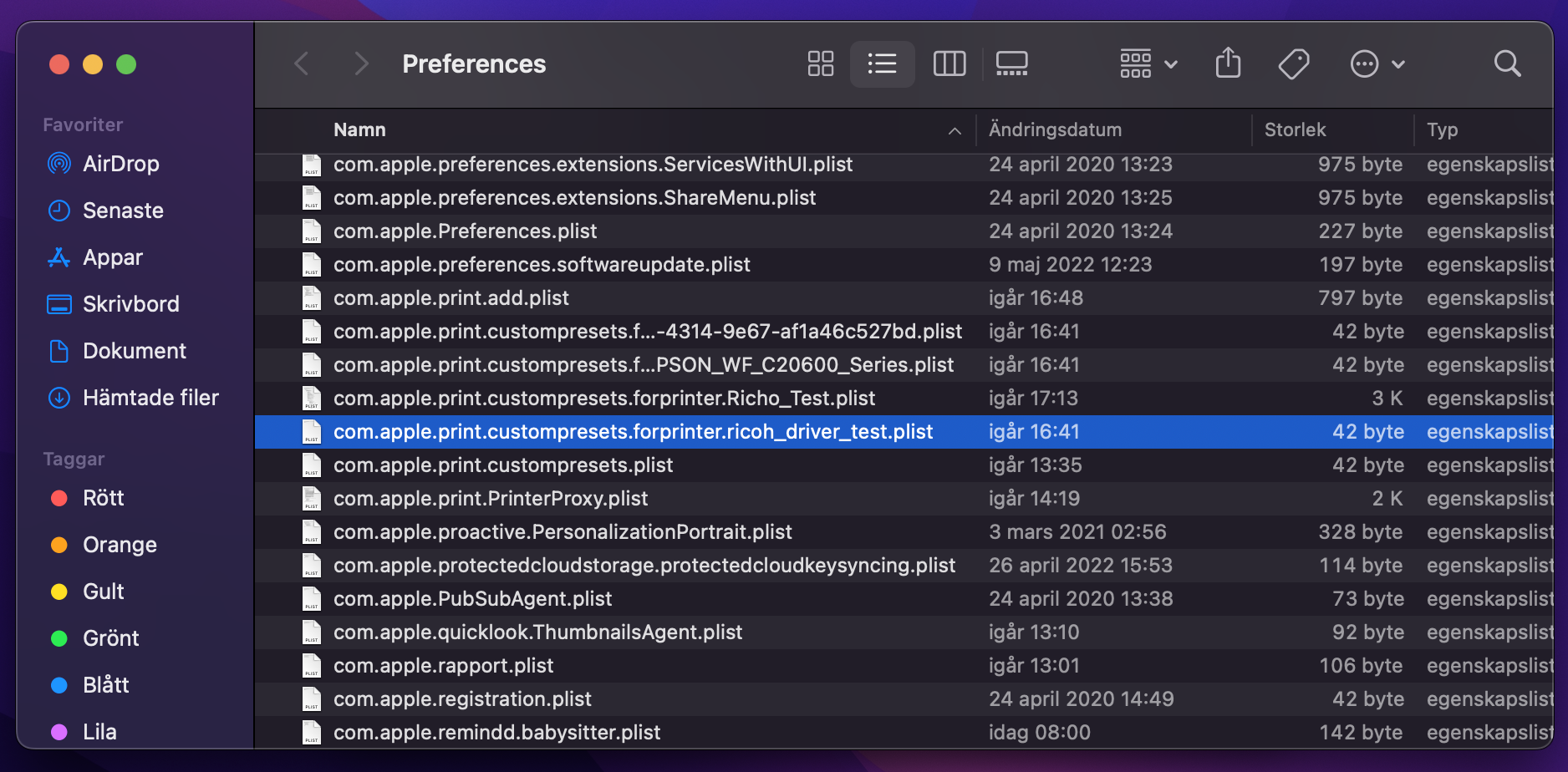Select the list view button

[882, 63]
